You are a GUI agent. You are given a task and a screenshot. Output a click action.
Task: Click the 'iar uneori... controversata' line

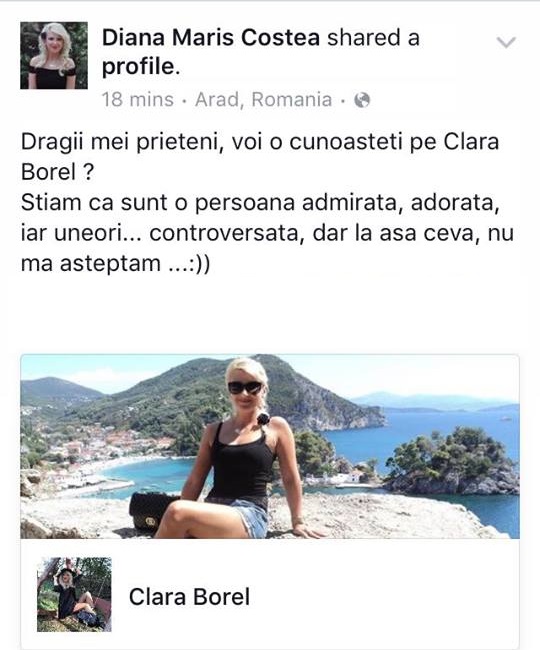267,233
